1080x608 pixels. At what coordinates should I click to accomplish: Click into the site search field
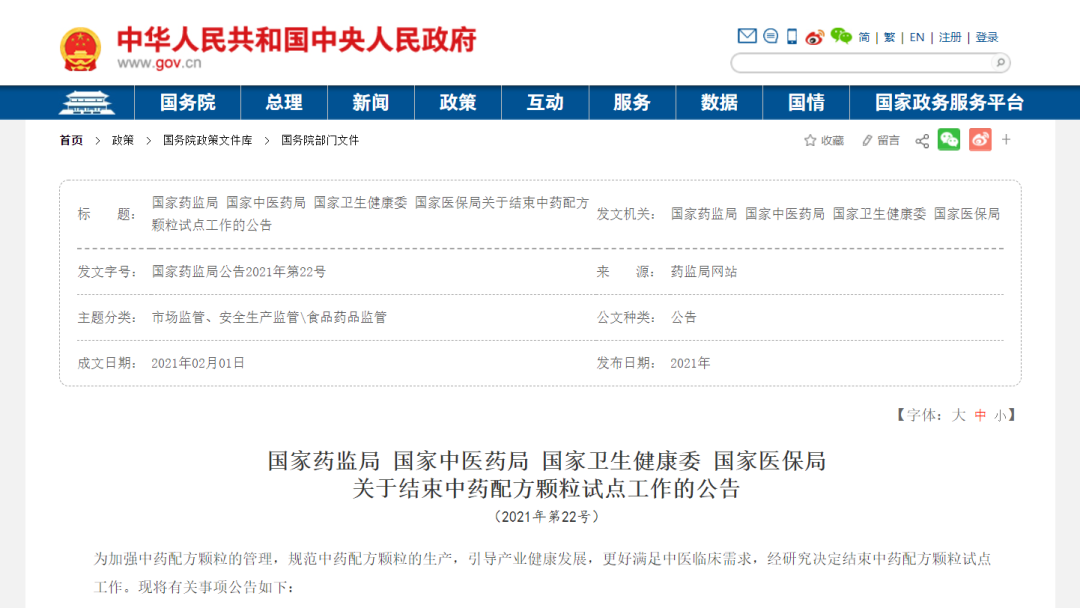[860, 63]
